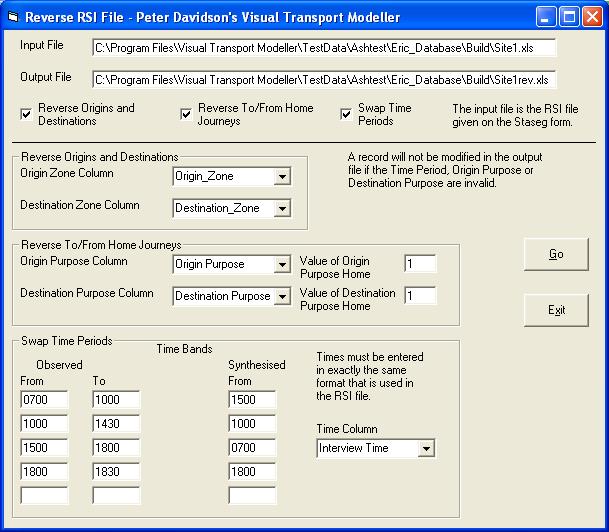This screenshot has width=609, height=532.
Task: Click in the Input File path field
Action: (x=324, y=48)
